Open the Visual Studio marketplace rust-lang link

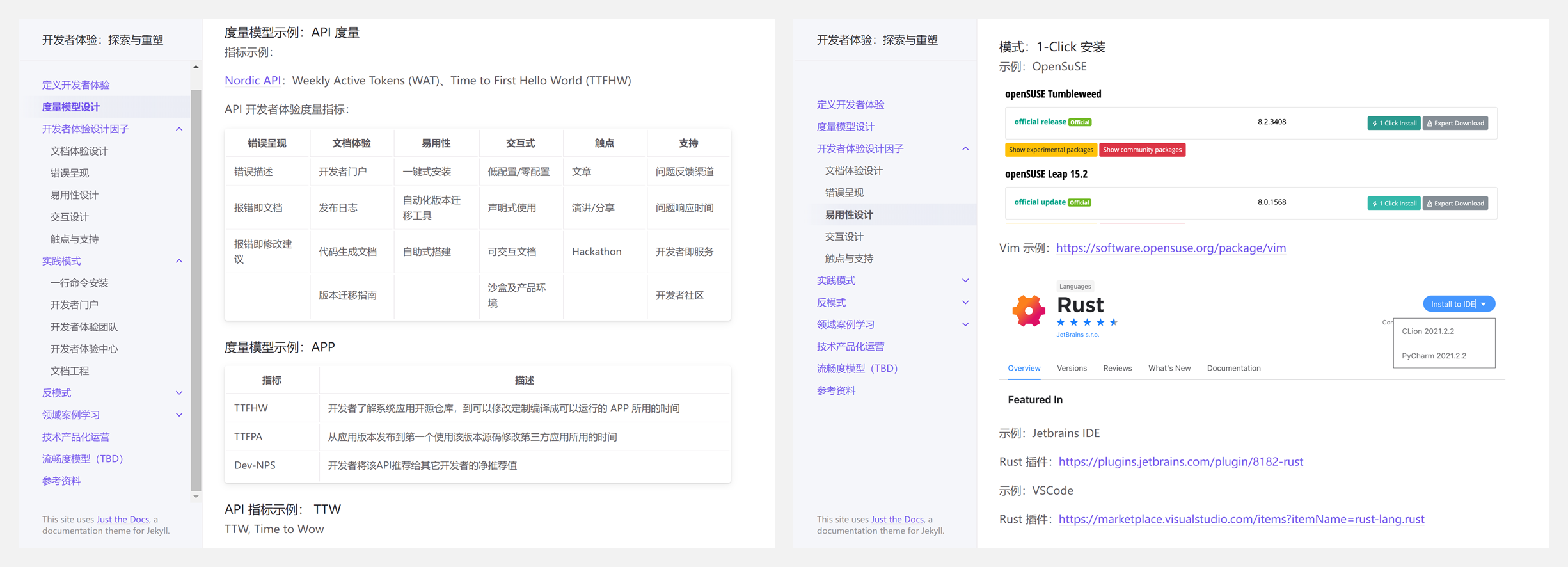(x=1241, y=520)
